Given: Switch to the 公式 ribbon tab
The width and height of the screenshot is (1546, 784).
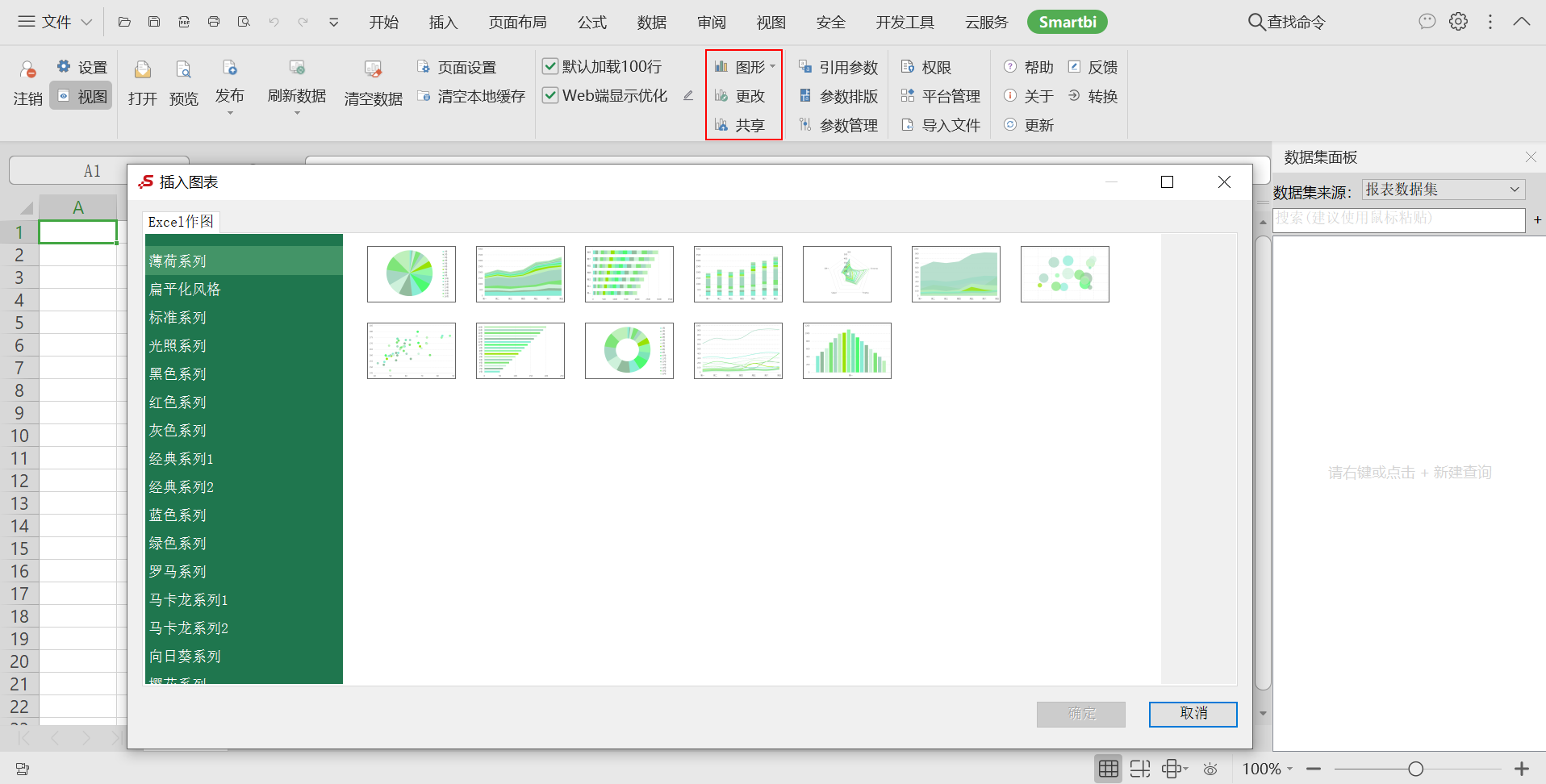Looking at the screenshot, I should point(592,23).
